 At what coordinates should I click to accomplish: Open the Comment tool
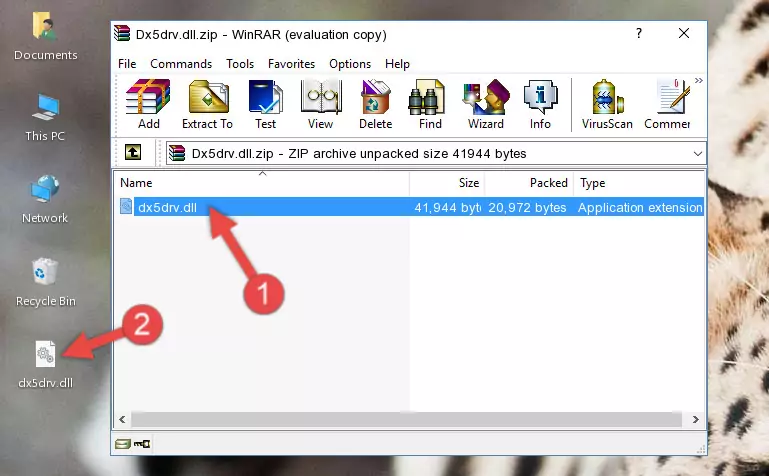(667, 104)
